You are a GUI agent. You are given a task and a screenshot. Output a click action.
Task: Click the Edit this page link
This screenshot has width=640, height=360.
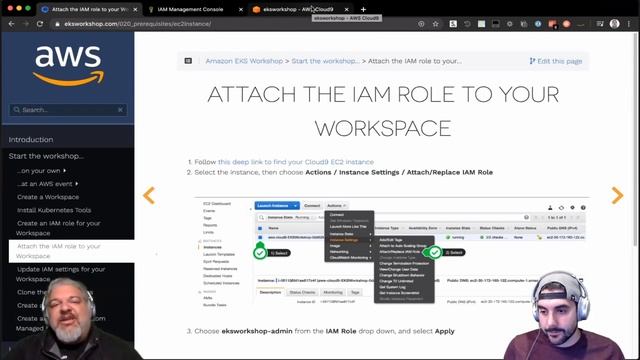[556, 61]
